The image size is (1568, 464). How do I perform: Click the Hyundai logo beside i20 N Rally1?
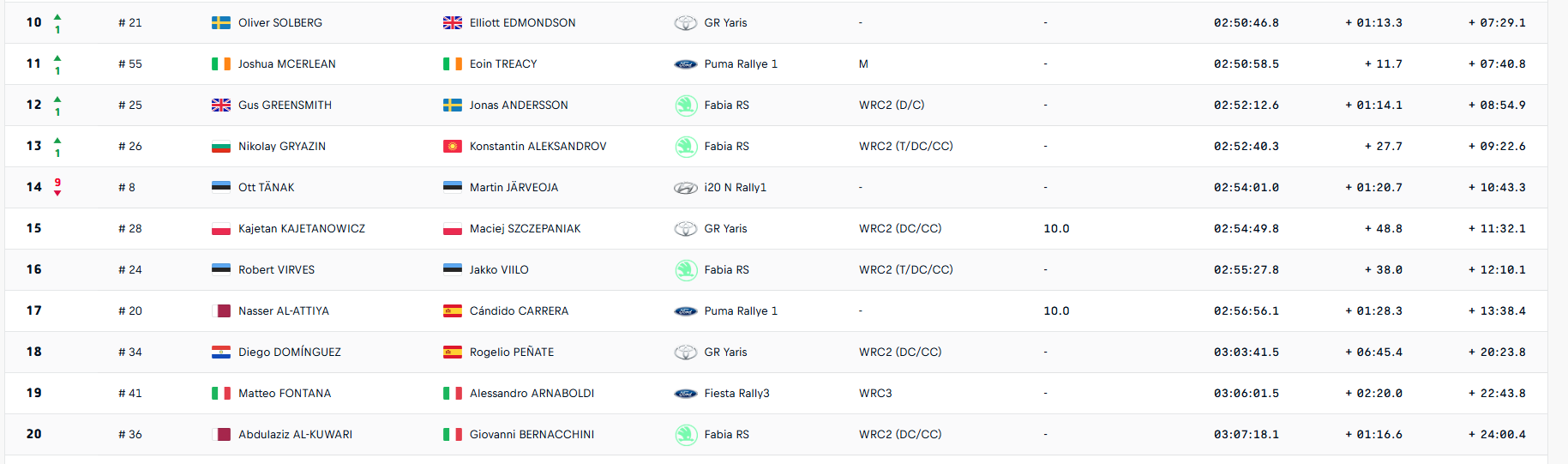[685, 188]
